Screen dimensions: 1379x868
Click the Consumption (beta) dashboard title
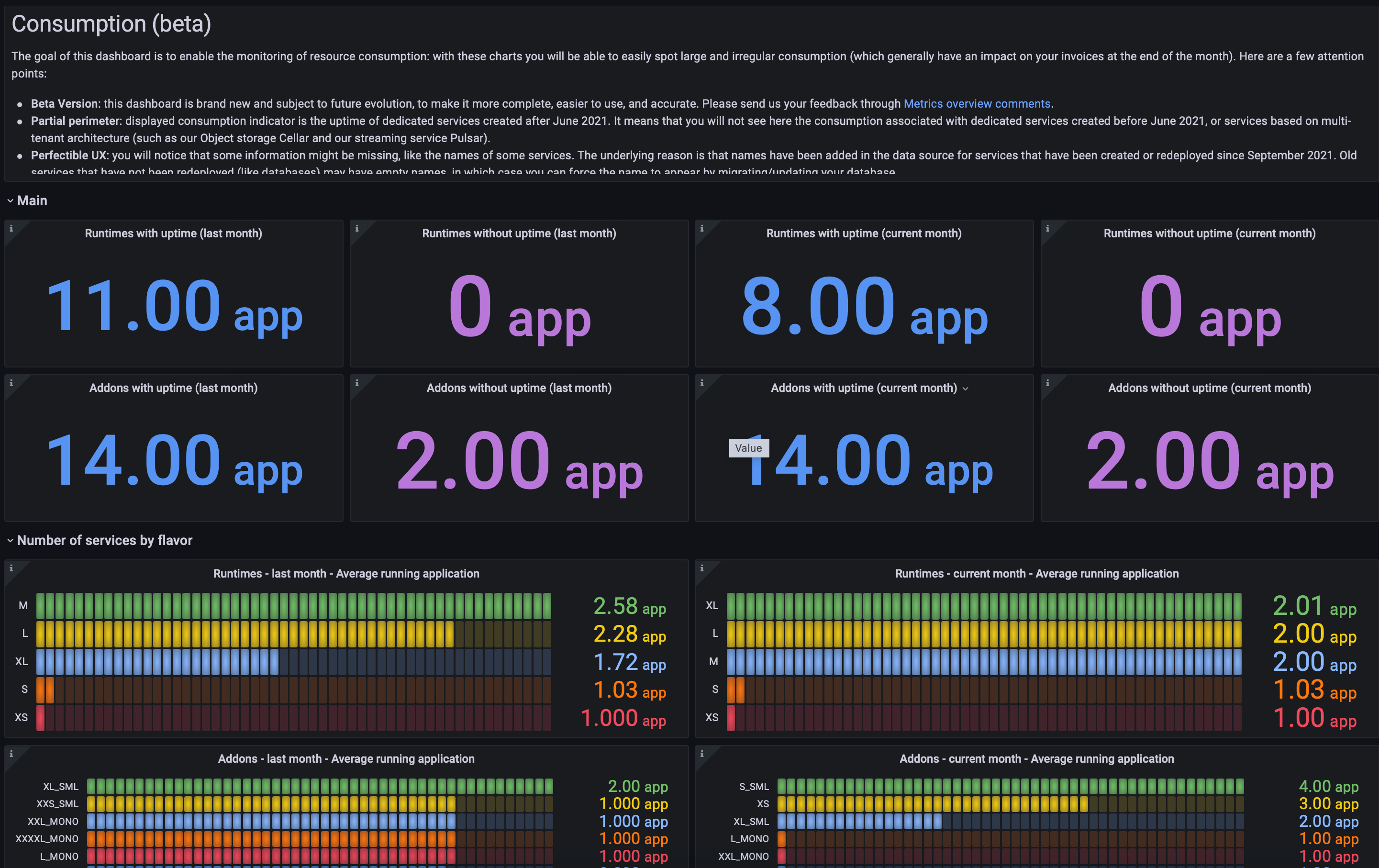[x=111, y=23]
